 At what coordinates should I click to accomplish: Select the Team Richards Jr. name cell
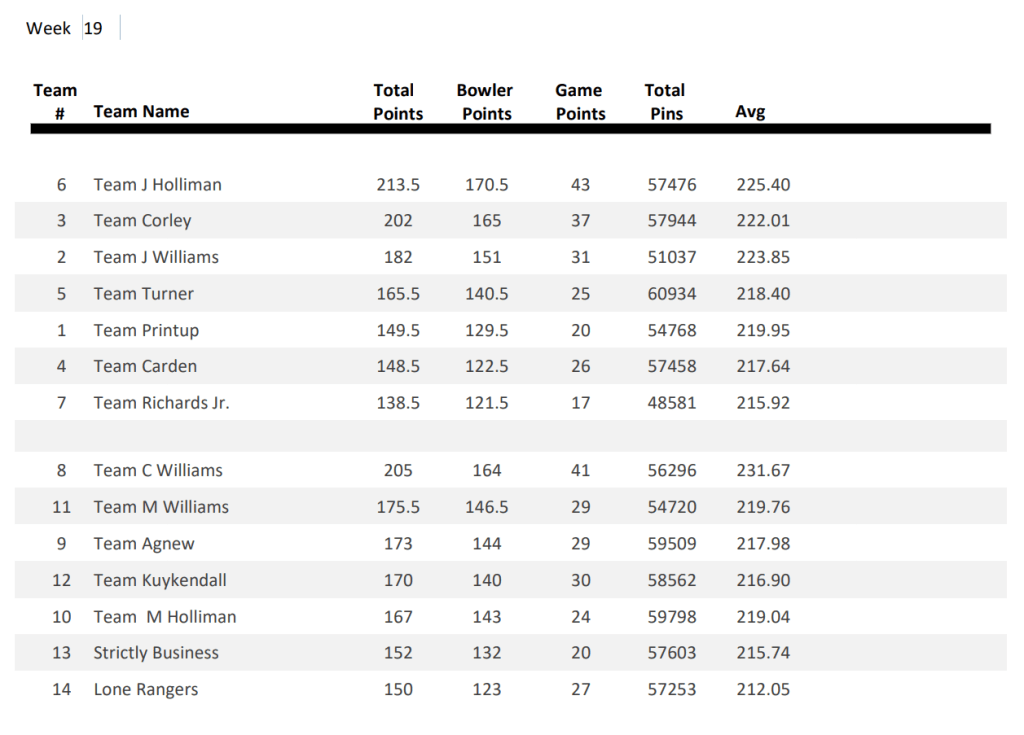[x=161, y=403]
